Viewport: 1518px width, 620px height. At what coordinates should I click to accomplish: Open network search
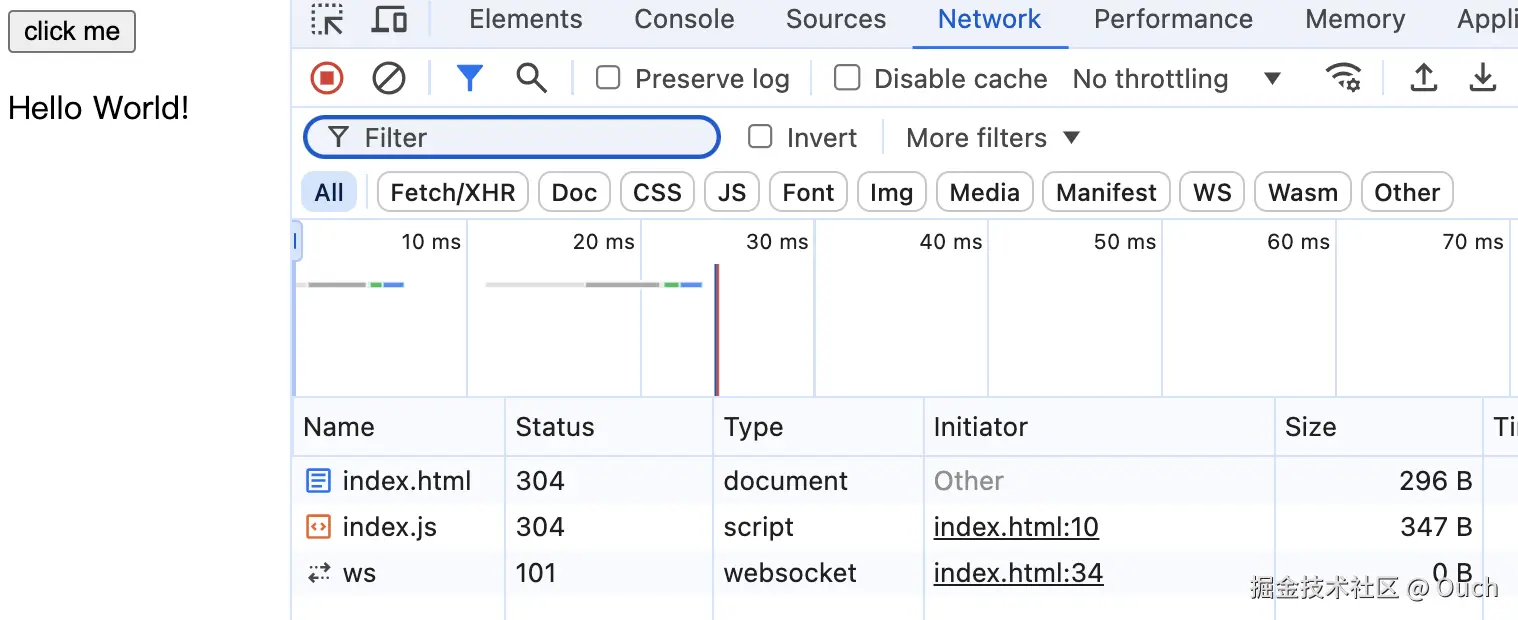click(x=531, y=78)
